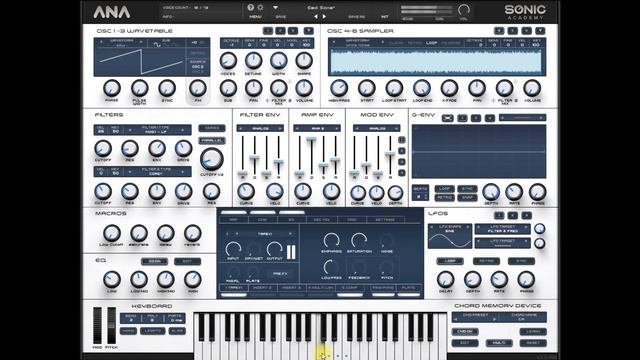Click the large CUTOFF 1/2 knob
This screenshot has width=640, height=360.
[211, 159]
